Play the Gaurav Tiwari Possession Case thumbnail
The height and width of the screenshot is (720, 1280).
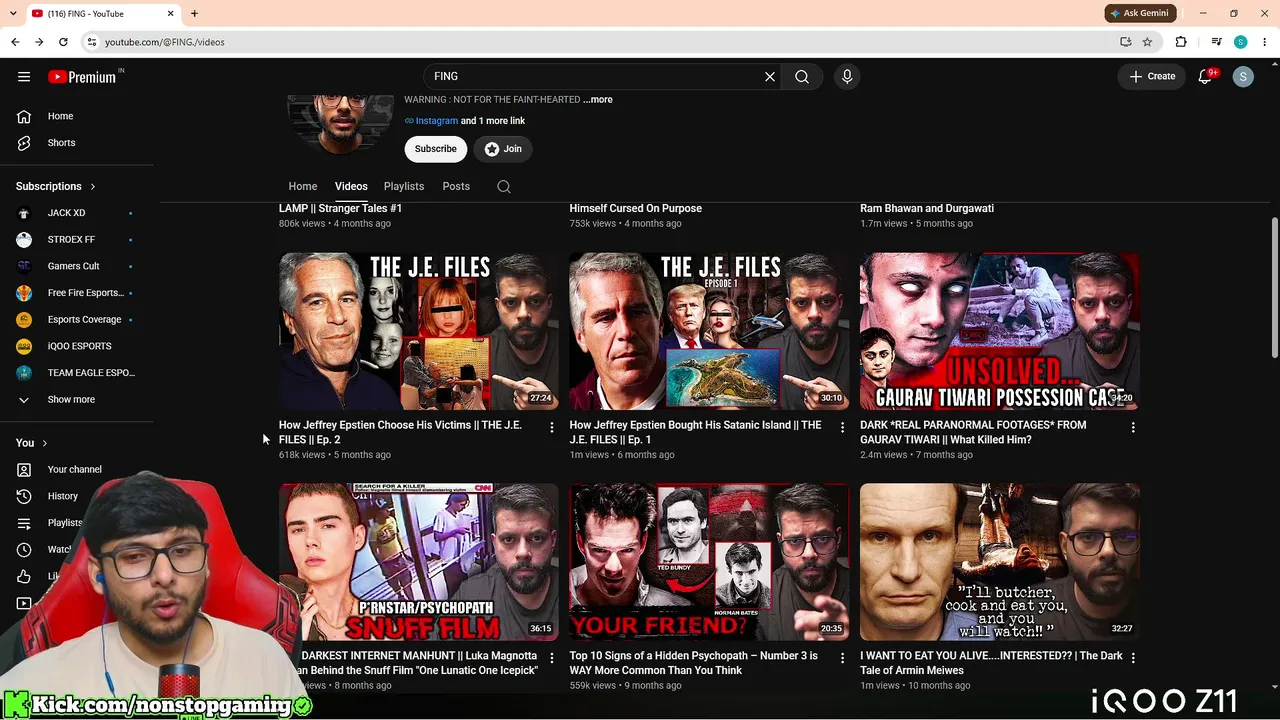coord(1000,331)
